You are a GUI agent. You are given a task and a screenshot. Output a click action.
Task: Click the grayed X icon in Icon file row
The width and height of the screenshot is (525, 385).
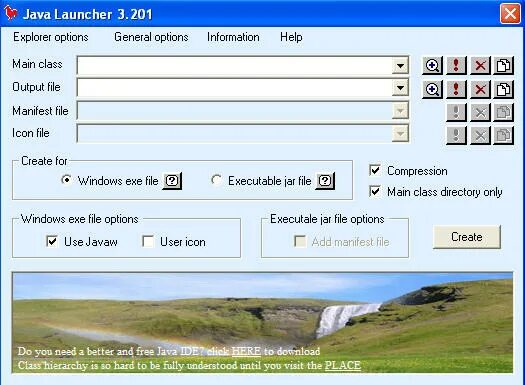click(x=480, y=135)
